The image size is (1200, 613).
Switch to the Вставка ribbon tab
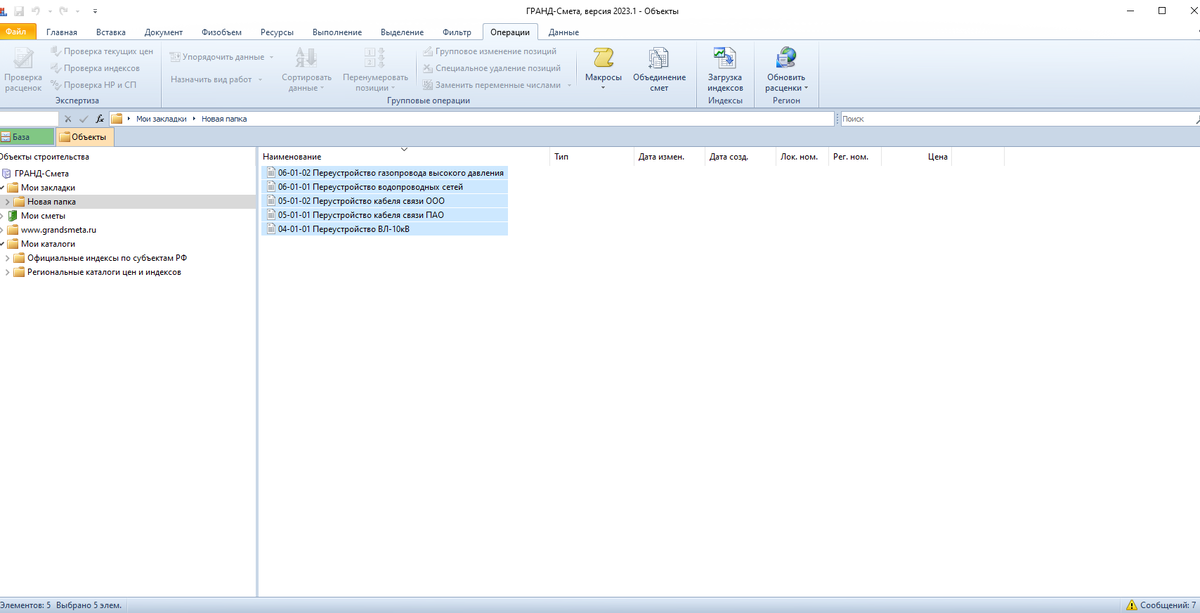[111, 32]
